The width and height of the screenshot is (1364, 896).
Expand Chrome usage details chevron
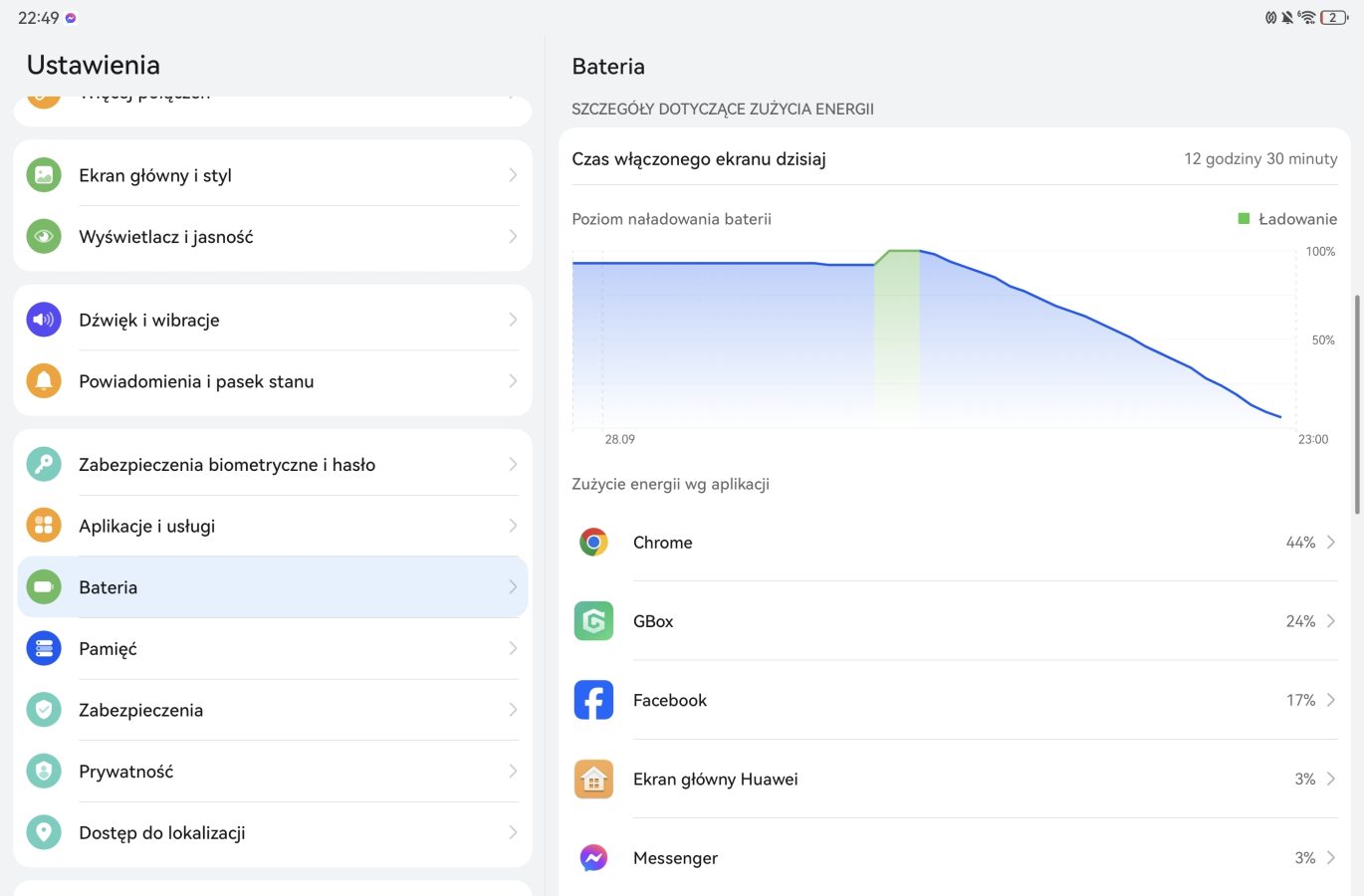(1331, 543)
